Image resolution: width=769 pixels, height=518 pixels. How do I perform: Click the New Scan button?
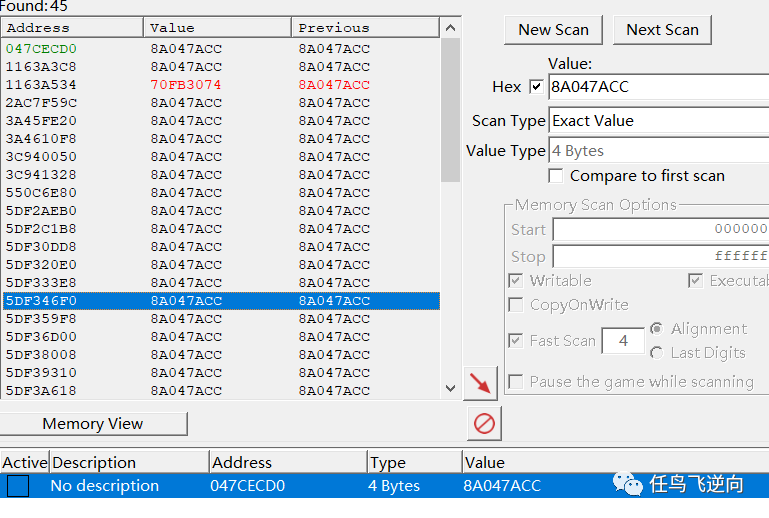(553, 30)
